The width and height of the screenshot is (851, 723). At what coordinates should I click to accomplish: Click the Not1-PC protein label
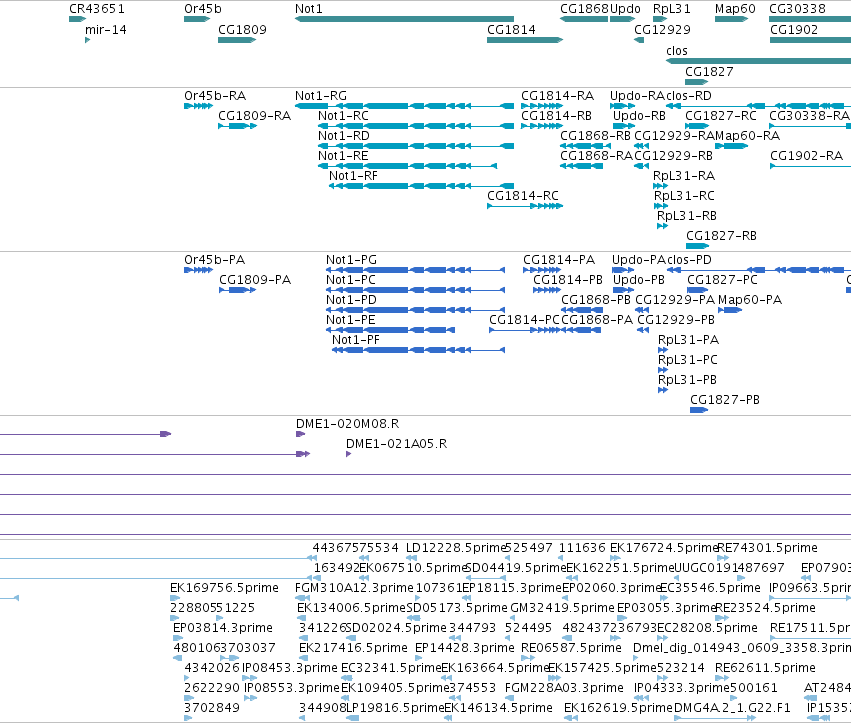[351, 280]
